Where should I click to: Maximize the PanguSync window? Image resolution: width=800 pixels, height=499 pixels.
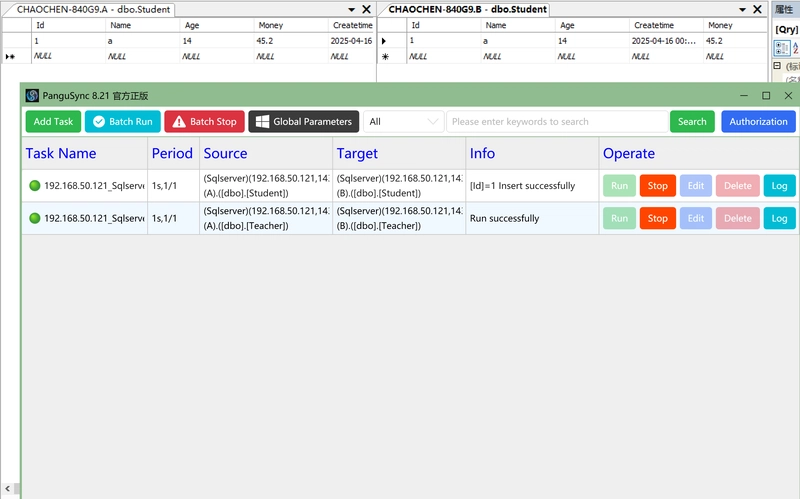(x=766, y=95)
